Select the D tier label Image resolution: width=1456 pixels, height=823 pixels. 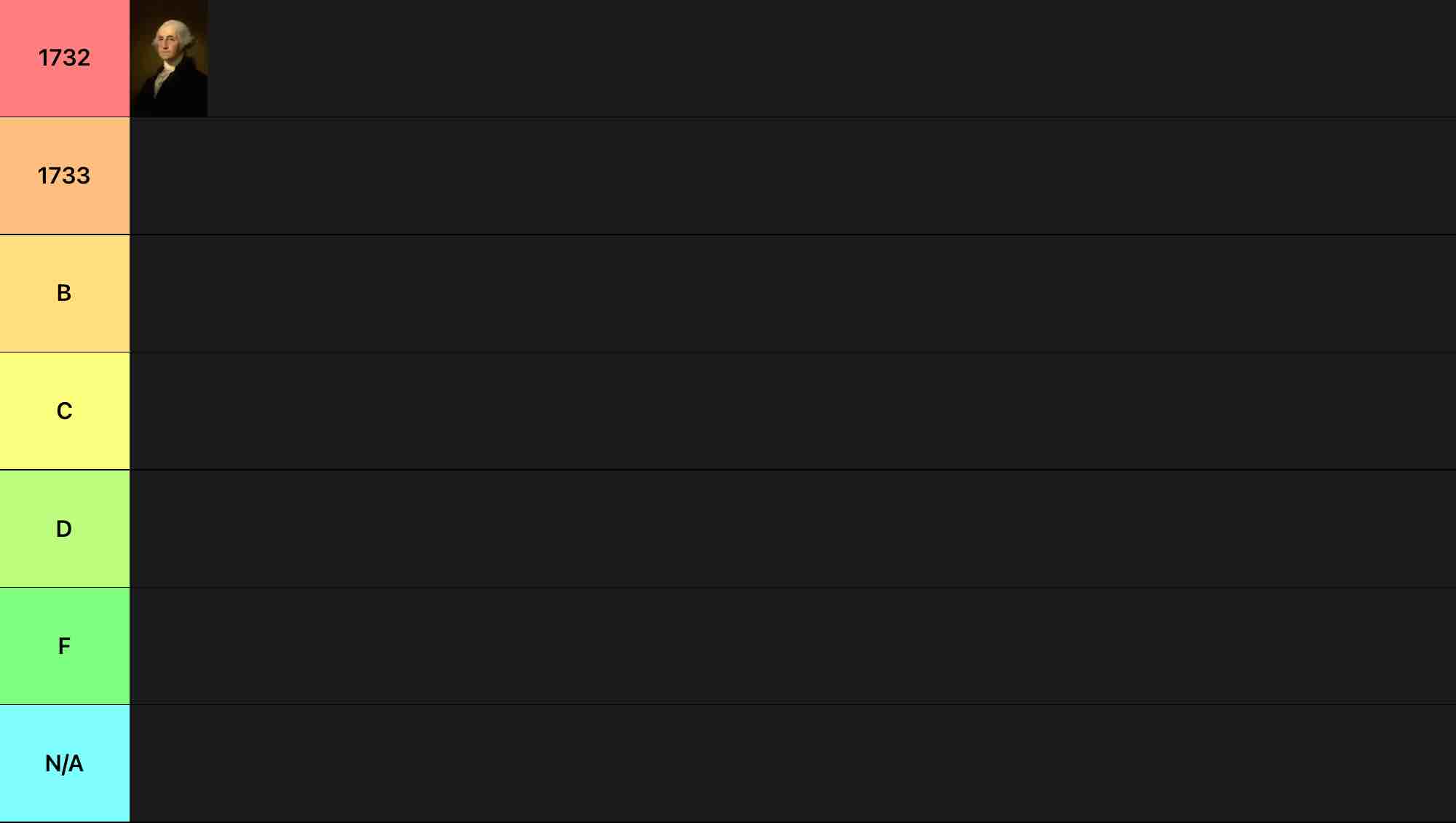[65, 529]
